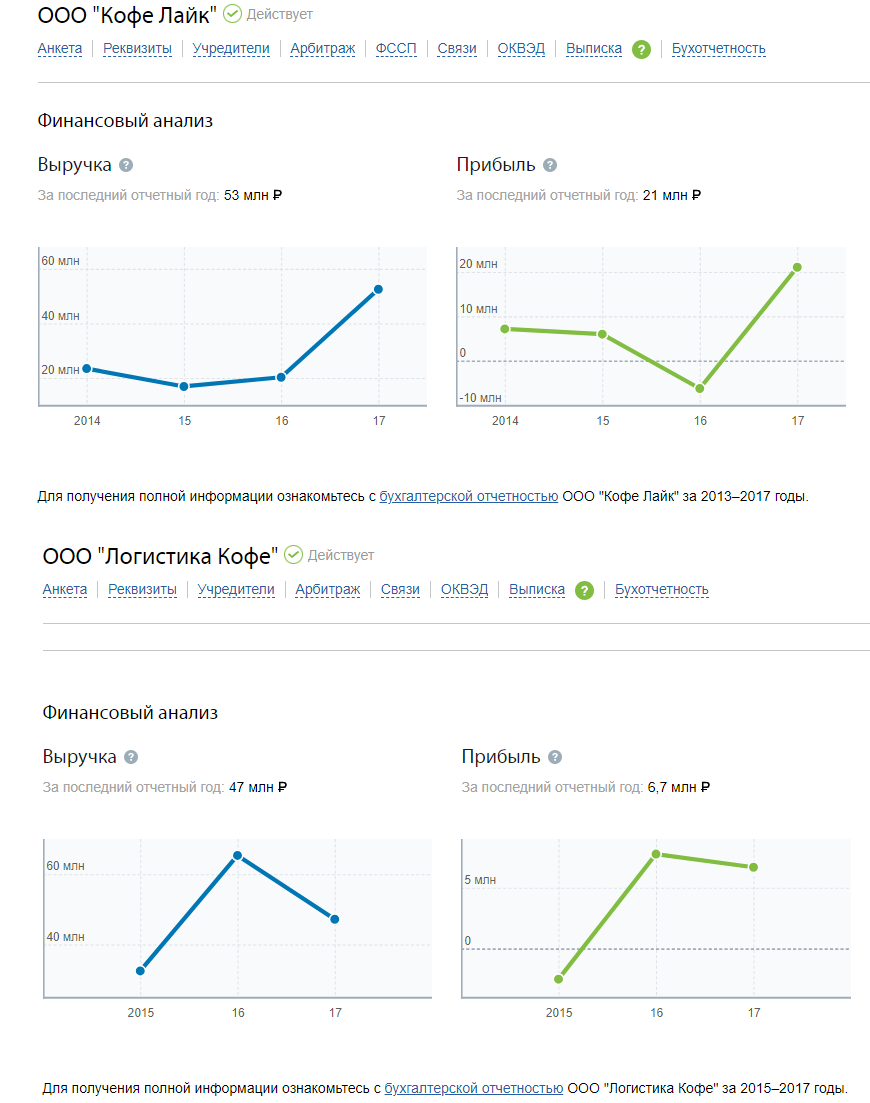Open Бухотчетность link for Кофе Лайк
The width and height of the screenshot is (870, 1103).
pyautogui.click(x=718, y=48)
